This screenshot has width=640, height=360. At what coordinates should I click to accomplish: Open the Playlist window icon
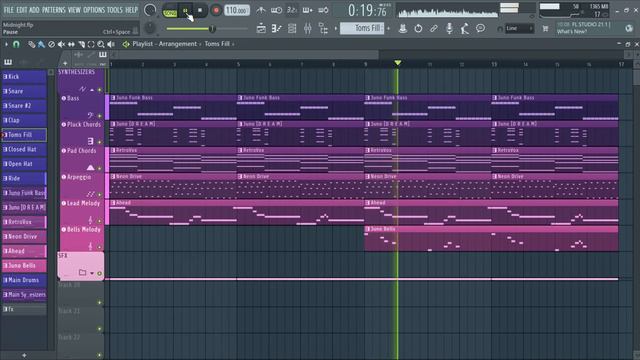pos(261,29)
